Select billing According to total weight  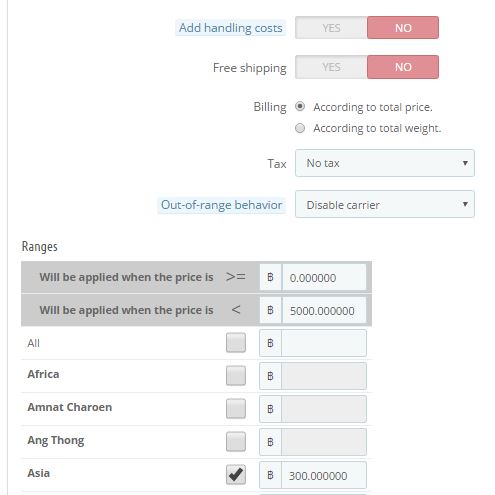pos(300,128)
